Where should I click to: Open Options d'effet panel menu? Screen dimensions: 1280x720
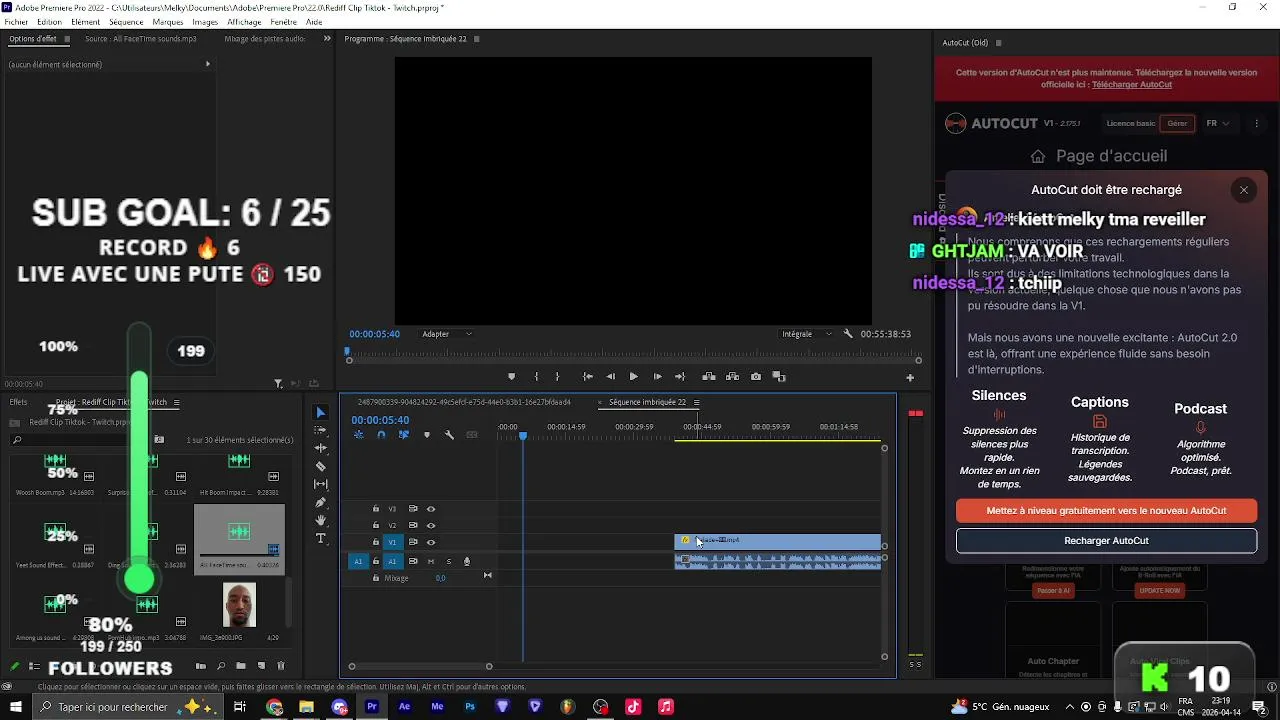(67, 39)
